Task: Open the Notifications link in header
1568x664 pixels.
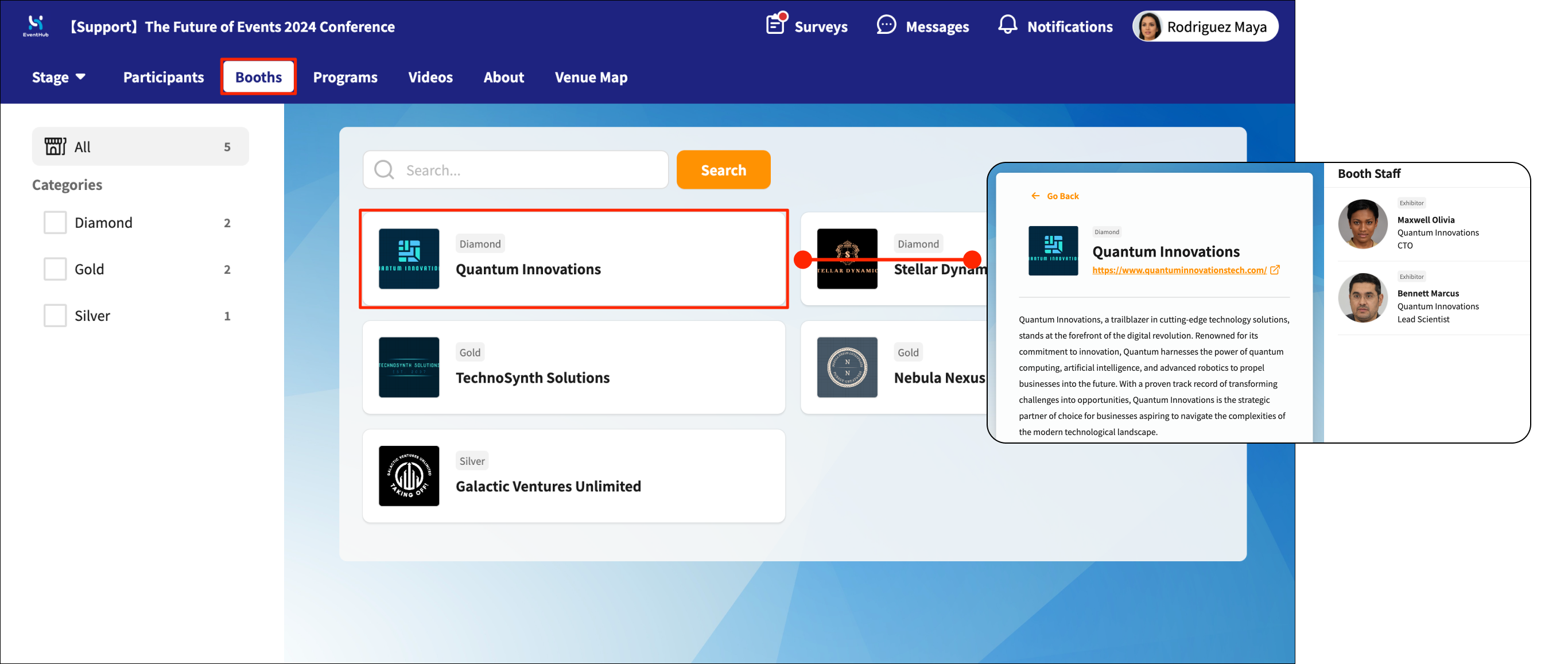Action: [1055, 26]
